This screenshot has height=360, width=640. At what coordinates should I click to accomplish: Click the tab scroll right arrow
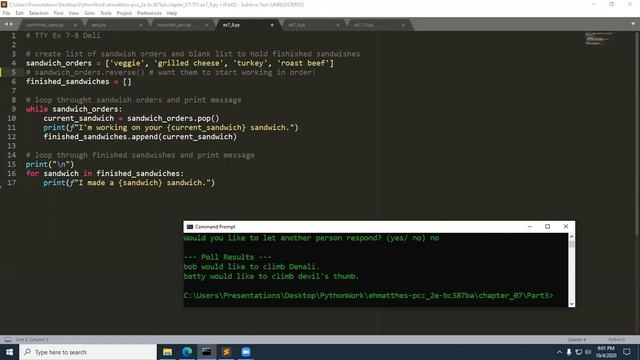pyautogui.click(x=11, y=24)
